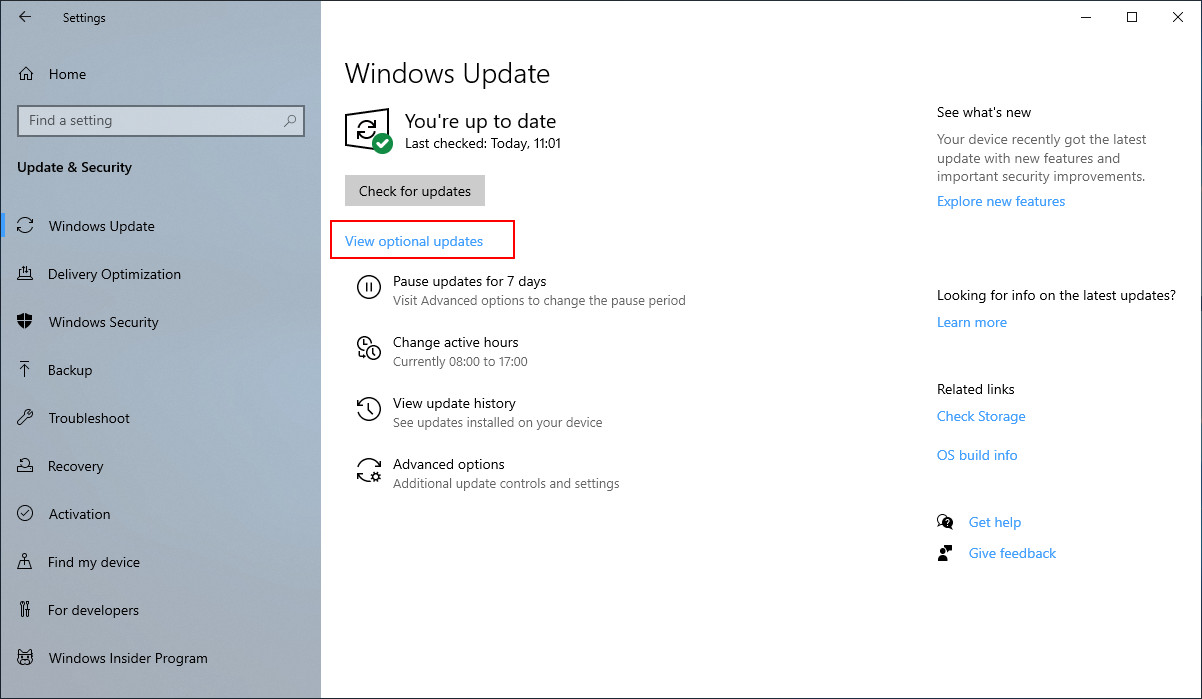This screenshot has height=699, width=1202.
Task: Click the back arrow in Settings
Action: click(25, 17)
